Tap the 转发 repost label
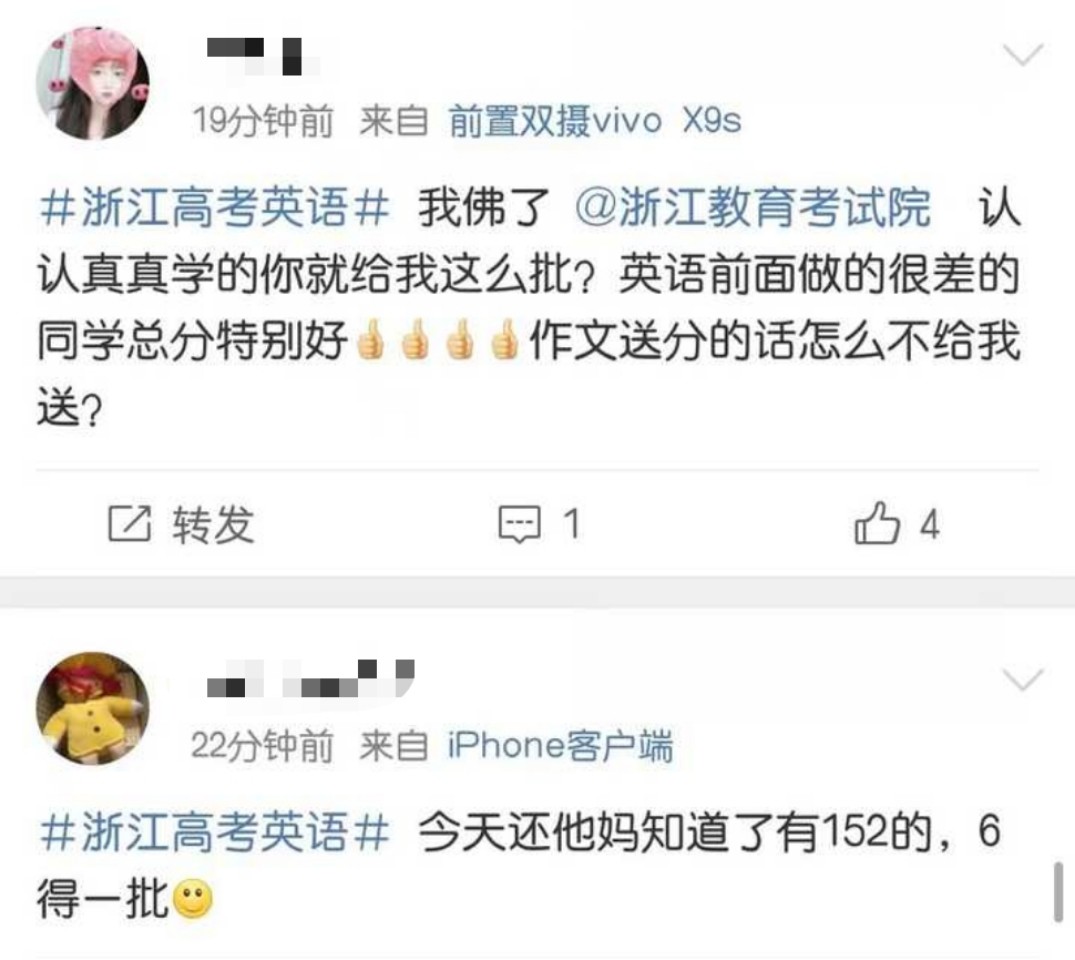1075x960 pixels. tap(213, 525)
